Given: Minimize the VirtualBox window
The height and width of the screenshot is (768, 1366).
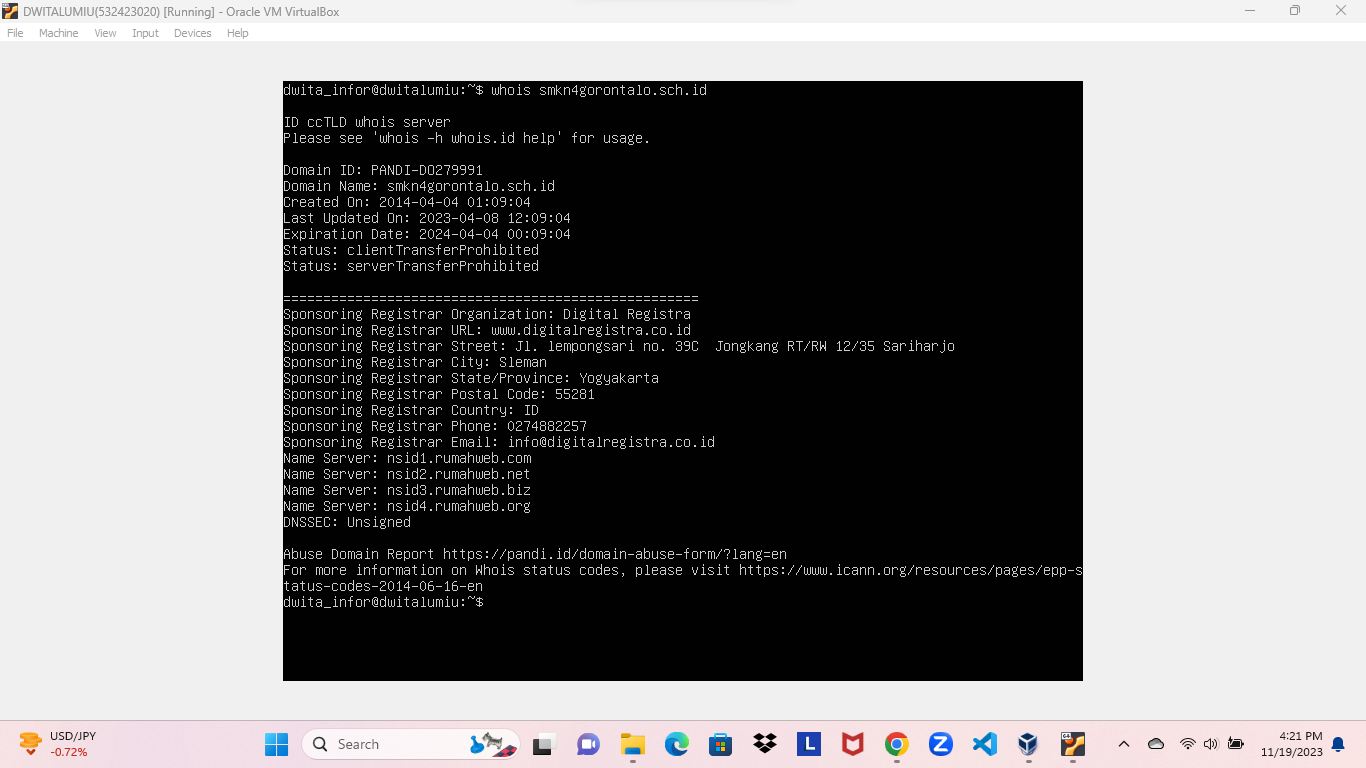Looking at the screenshot, I should pyautogui.click(x=1250, y=11).
